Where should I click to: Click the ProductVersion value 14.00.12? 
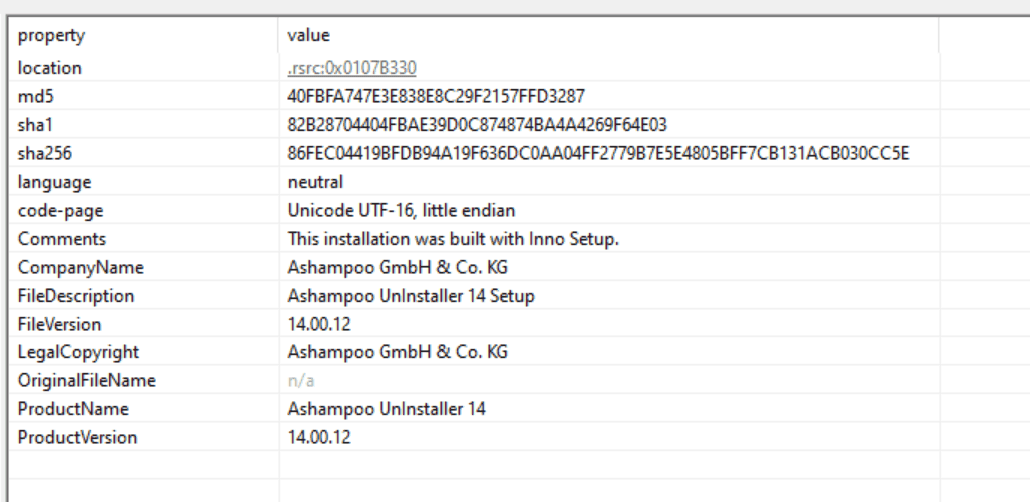click(319, 437)
